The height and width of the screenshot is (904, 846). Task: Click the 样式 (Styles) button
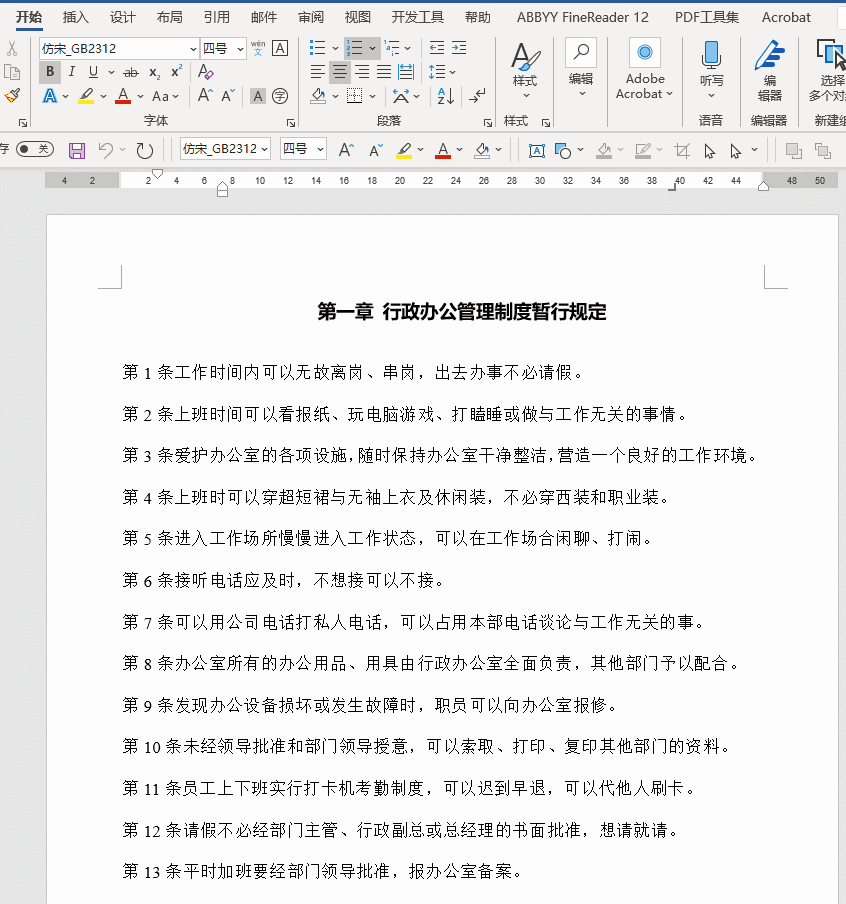click(x=524, y=66)
